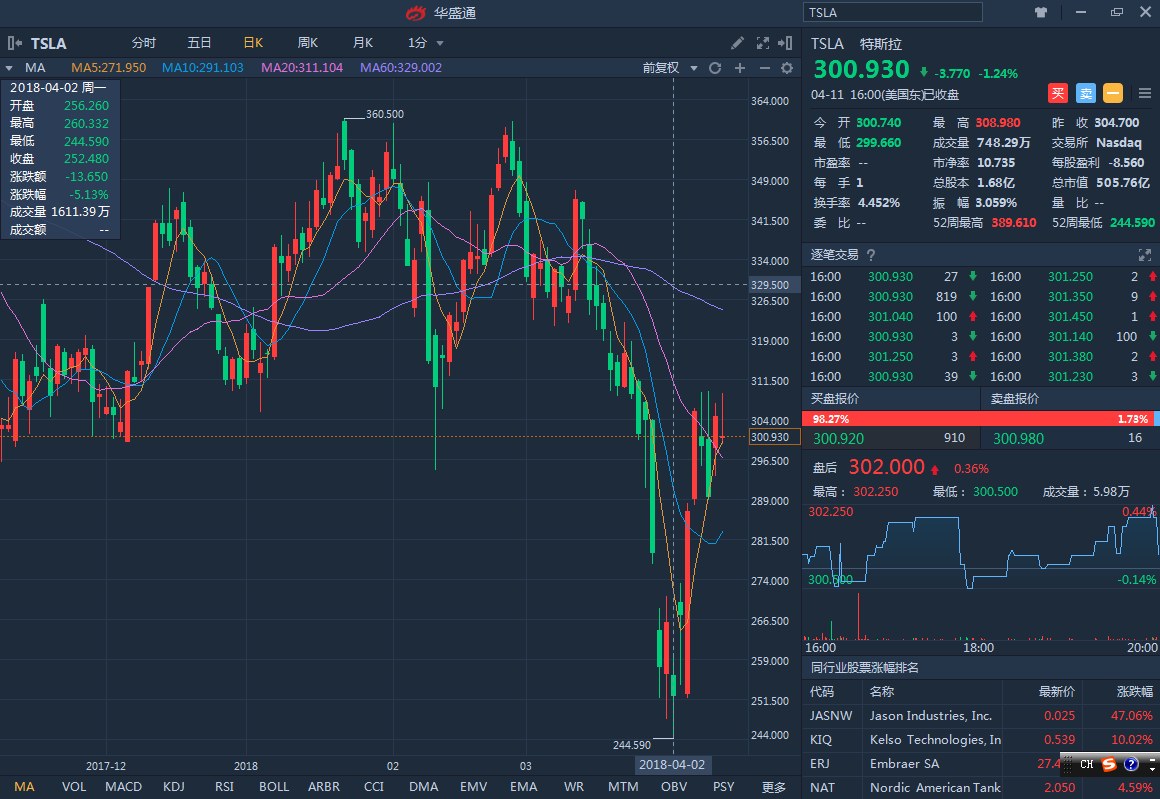Click the help icon beside 逐笔交易

pos(870,255)
